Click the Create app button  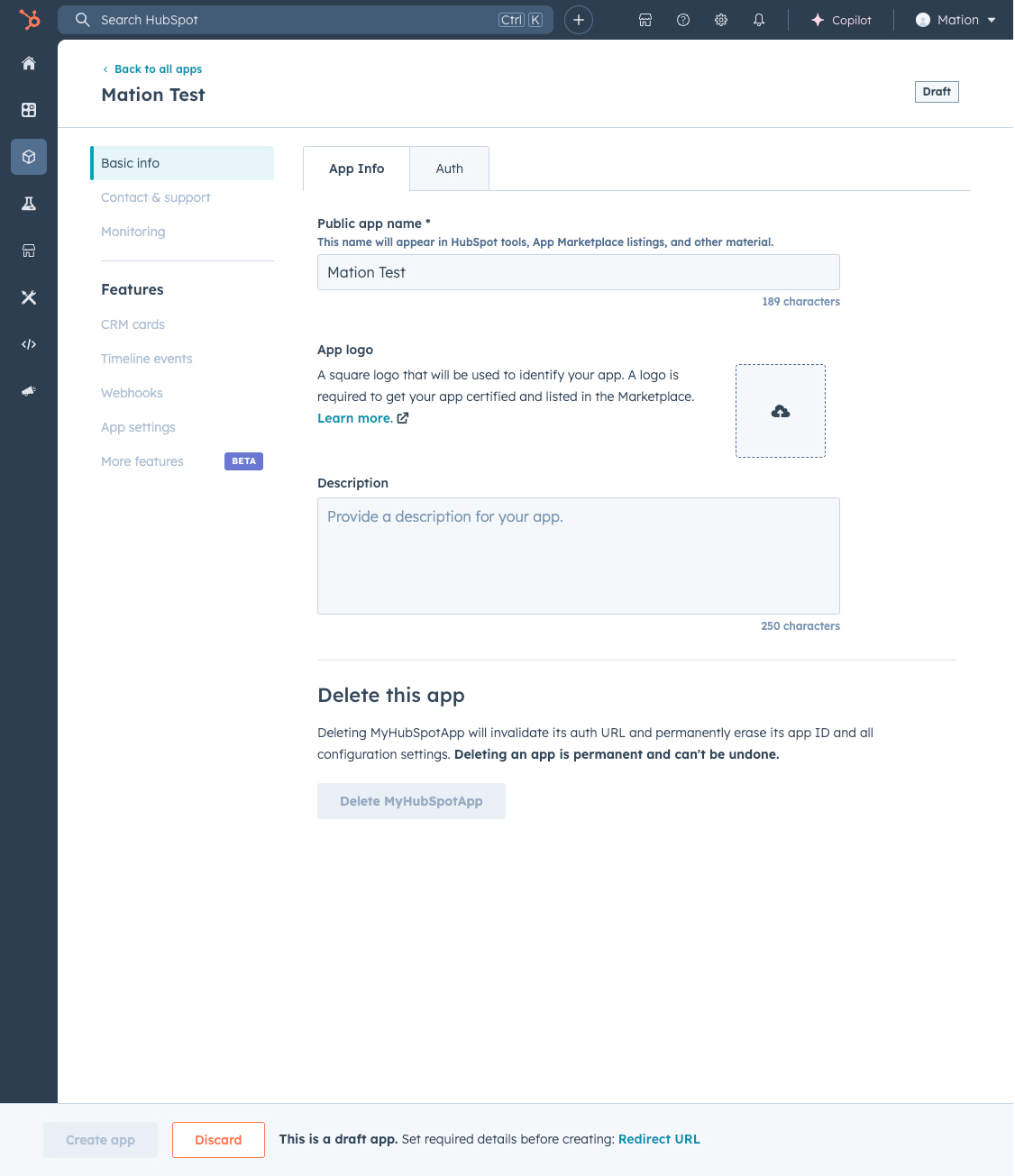point(100,1140)
